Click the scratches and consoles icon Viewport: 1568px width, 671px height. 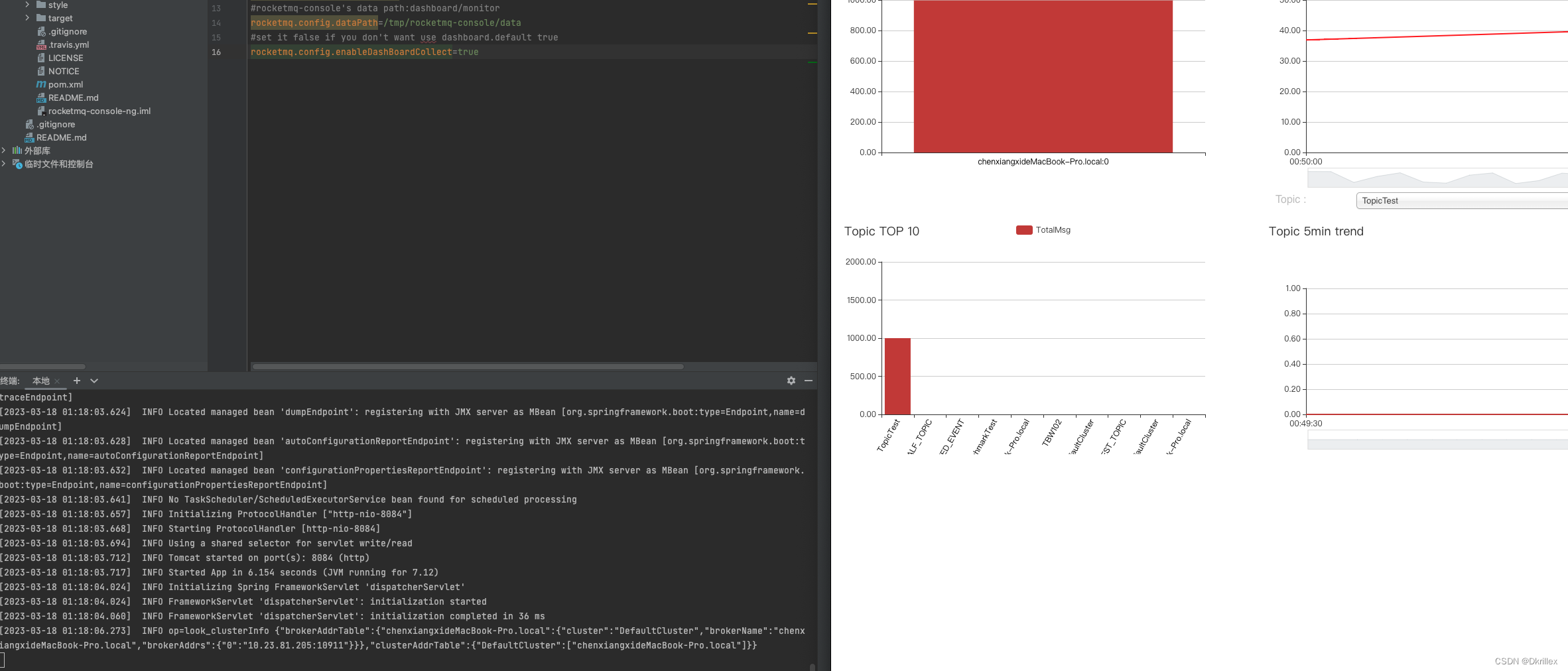[x=17, y=164]
